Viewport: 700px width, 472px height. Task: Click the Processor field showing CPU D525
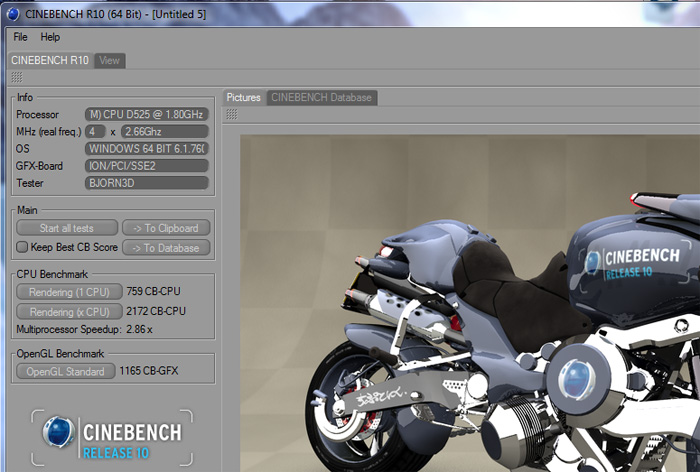coord(146,114)
